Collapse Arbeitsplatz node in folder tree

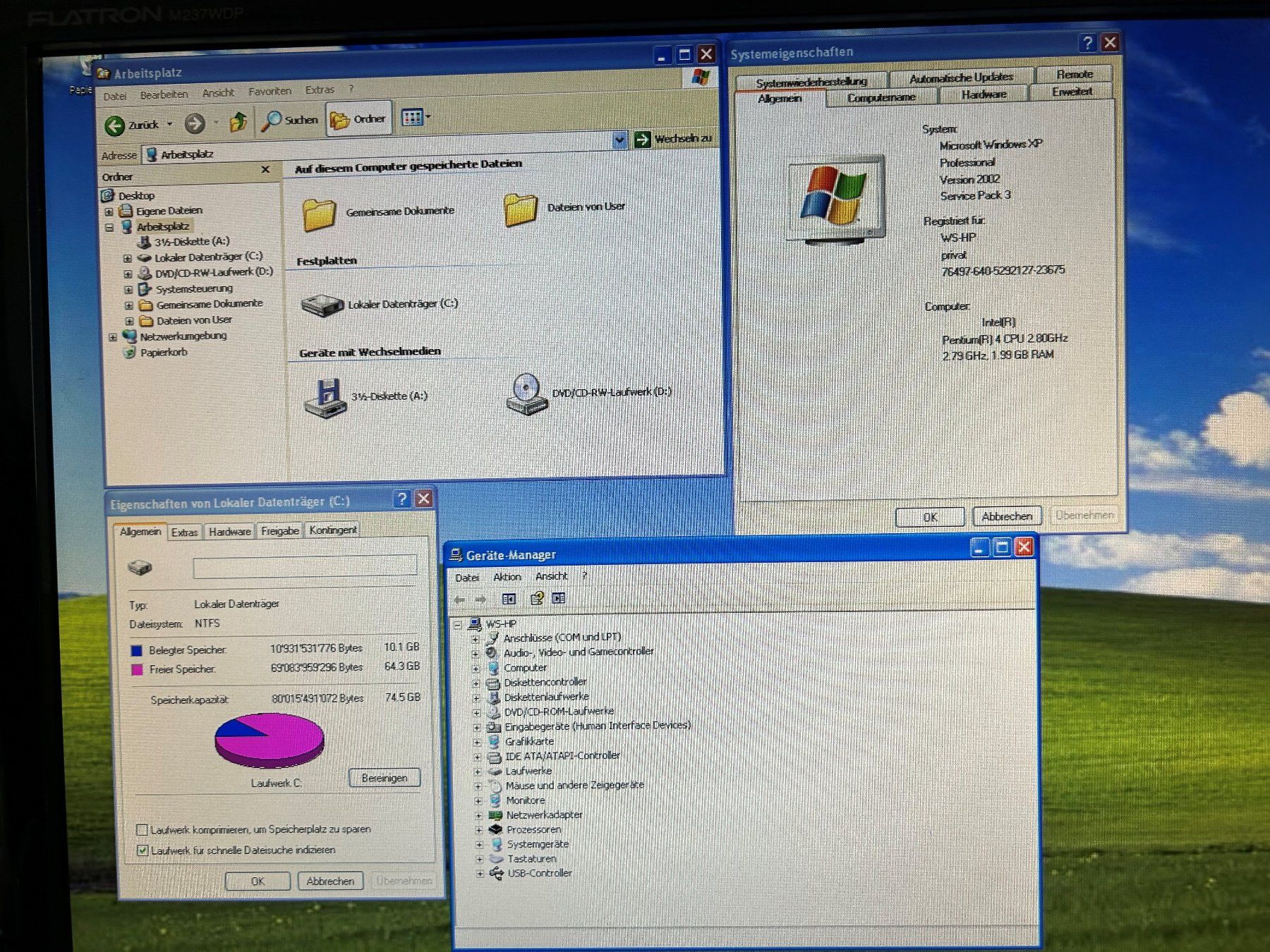109,228
